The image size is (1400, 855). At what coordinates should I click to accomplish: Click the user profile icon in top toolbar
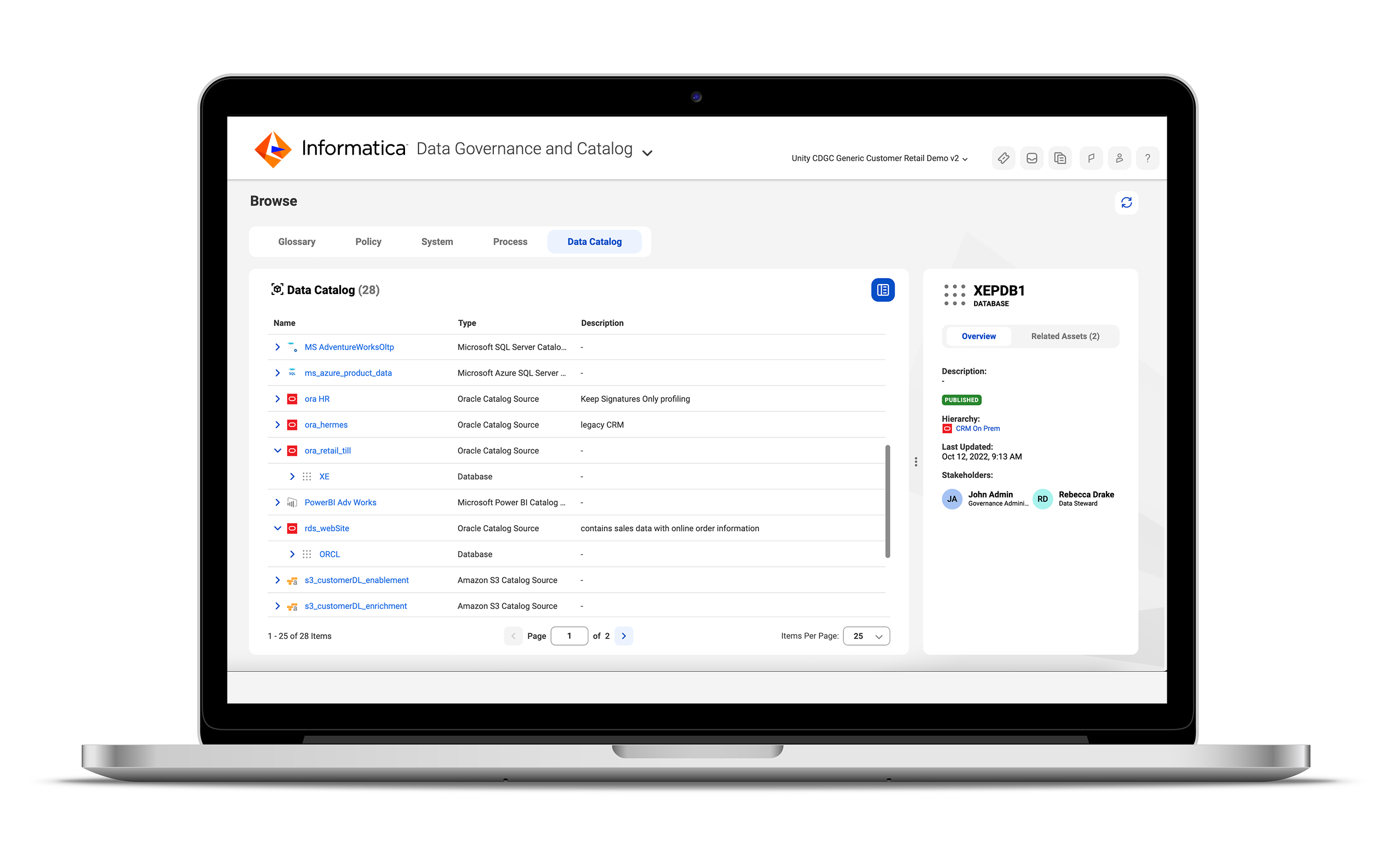click(x=1119, y=158)
